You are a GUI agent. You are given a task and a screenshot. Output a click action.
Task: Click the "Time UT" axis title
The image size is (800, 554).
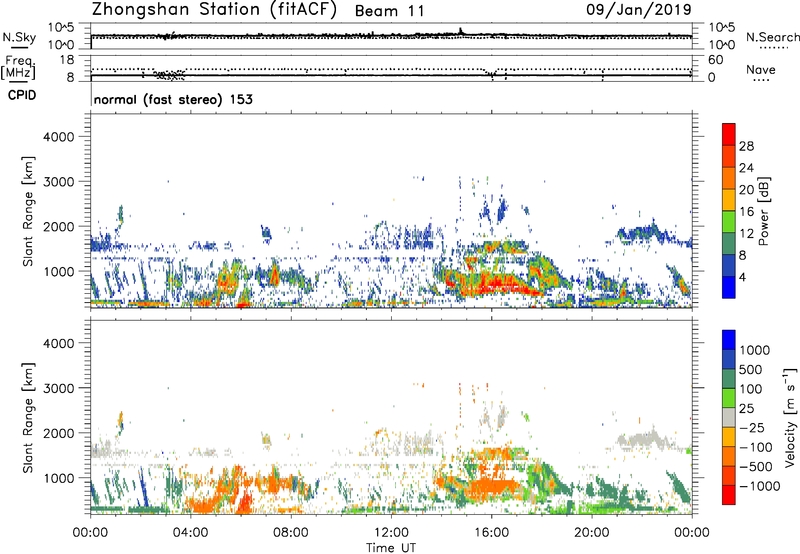(391, 548)
